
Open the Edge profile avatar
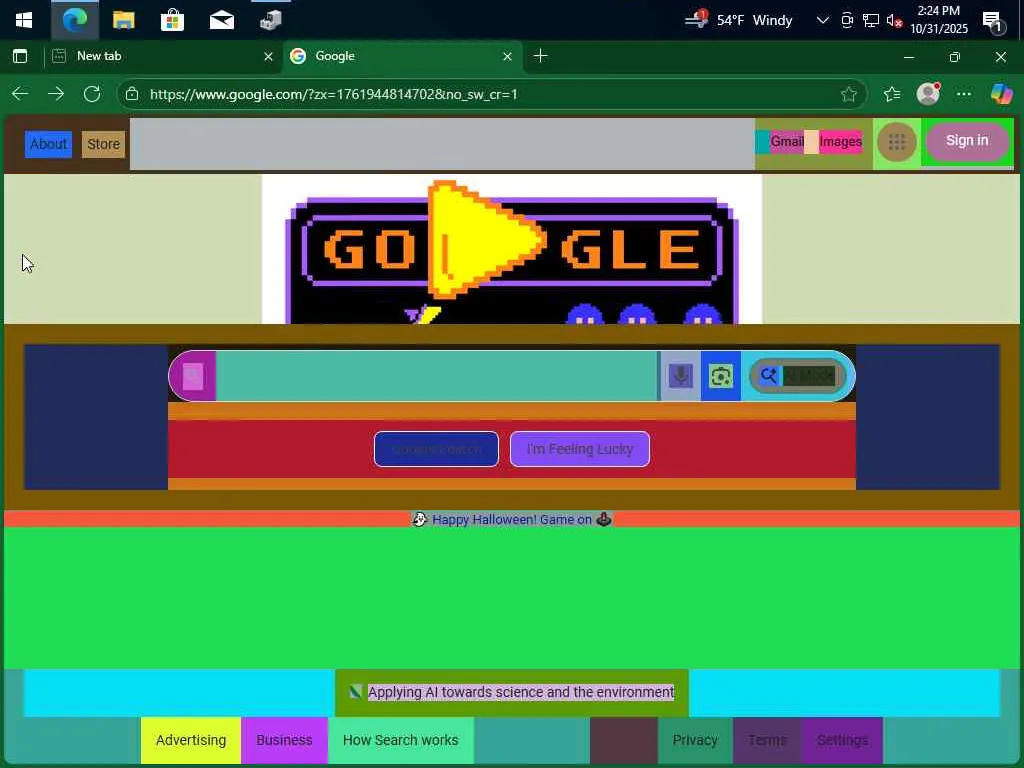(x=928, y=94)
